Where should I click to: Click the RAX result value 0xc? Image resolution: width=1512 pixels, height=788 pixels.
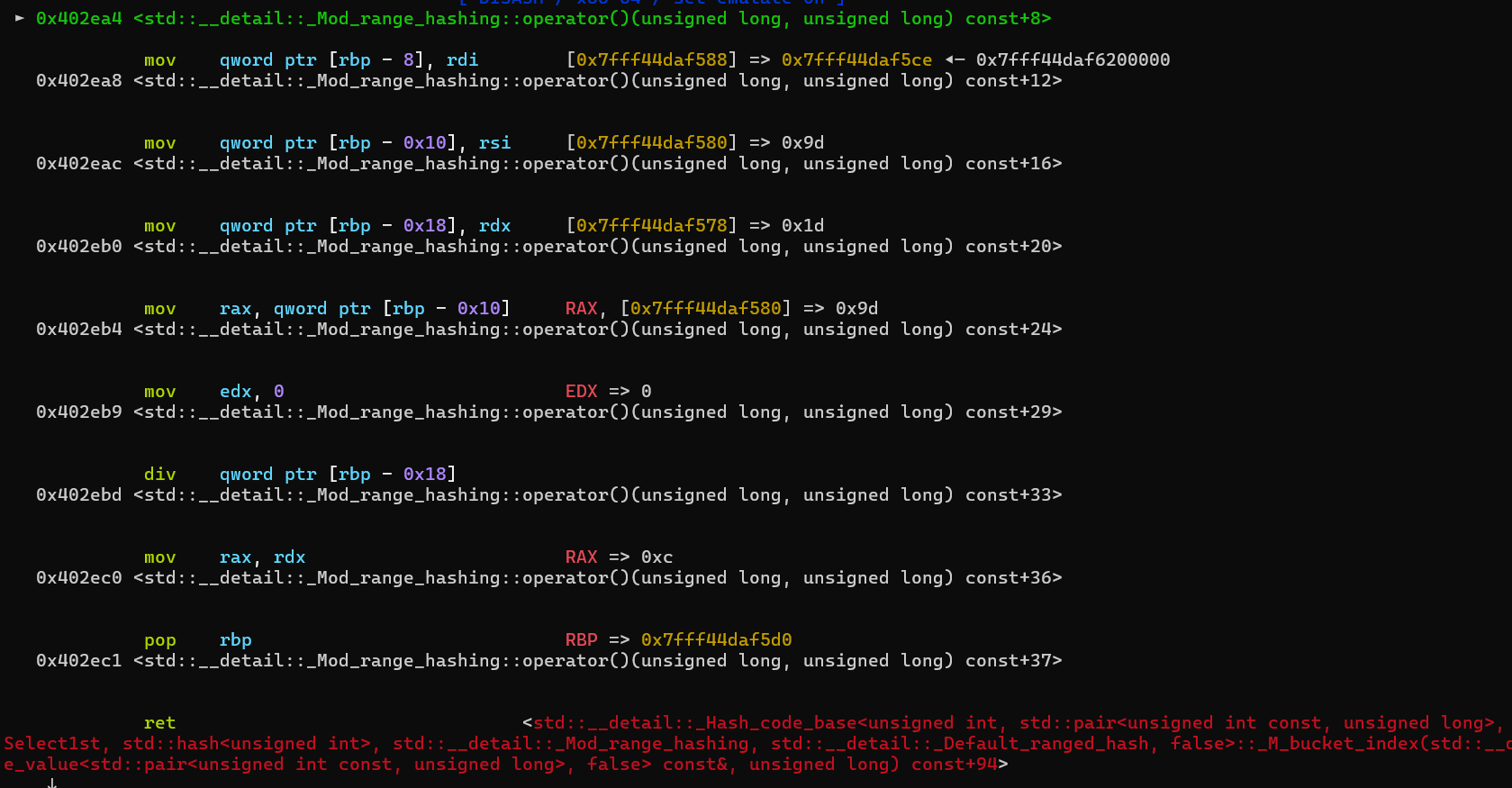coord(656,557)
